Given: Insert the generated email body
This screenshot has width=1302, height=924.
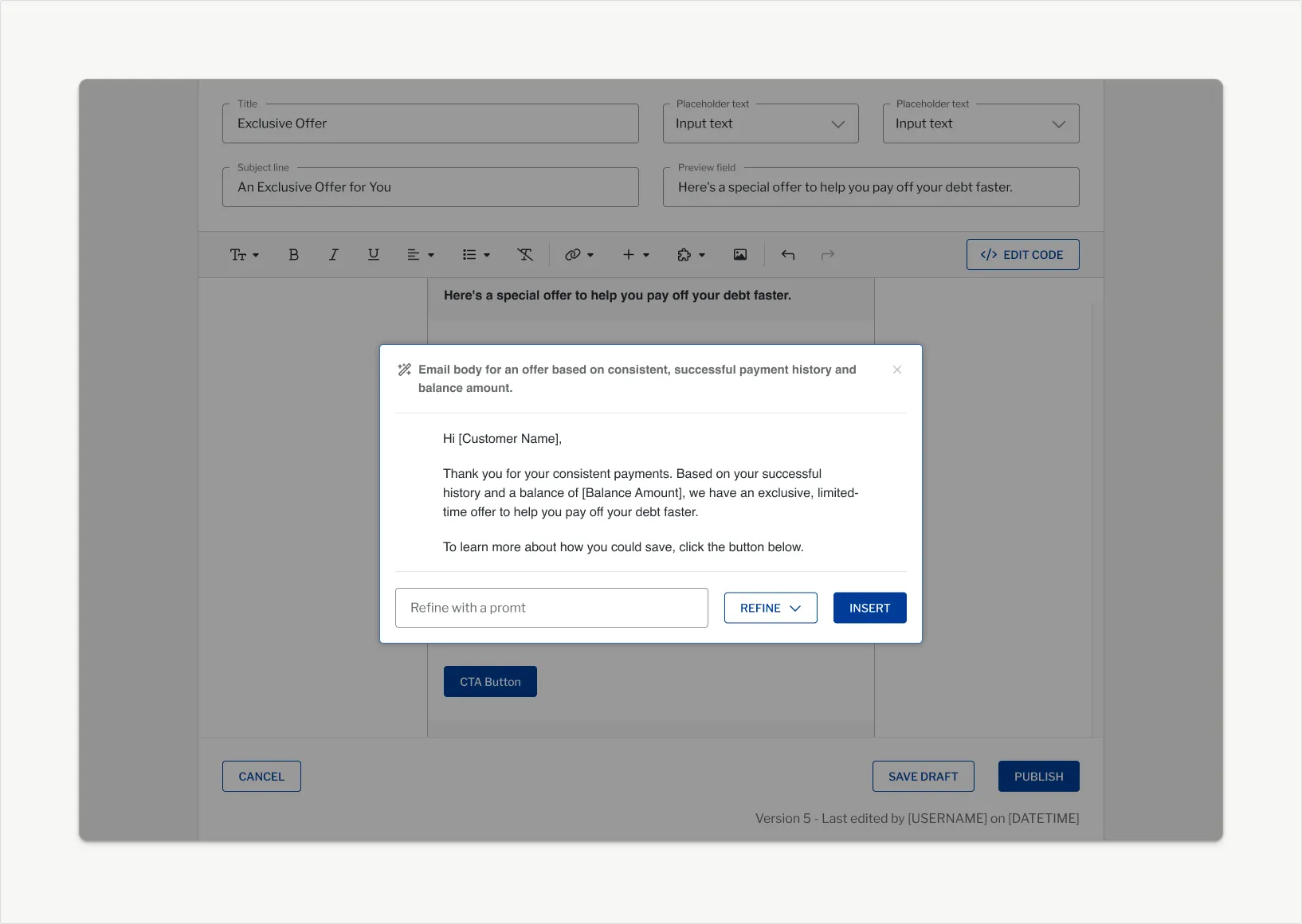Looking at the screenshot, I should [x=869, y=608].
